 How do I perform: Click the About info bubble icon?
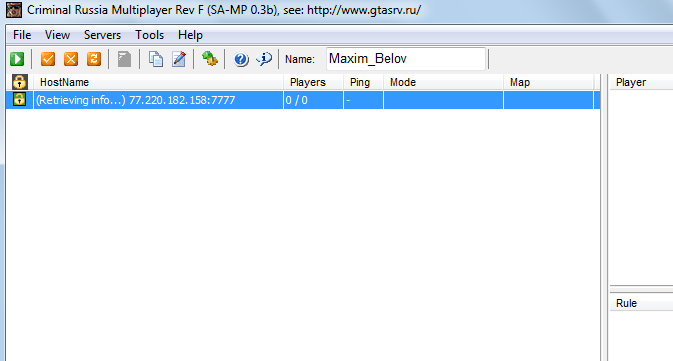click(x=264, y=59)
